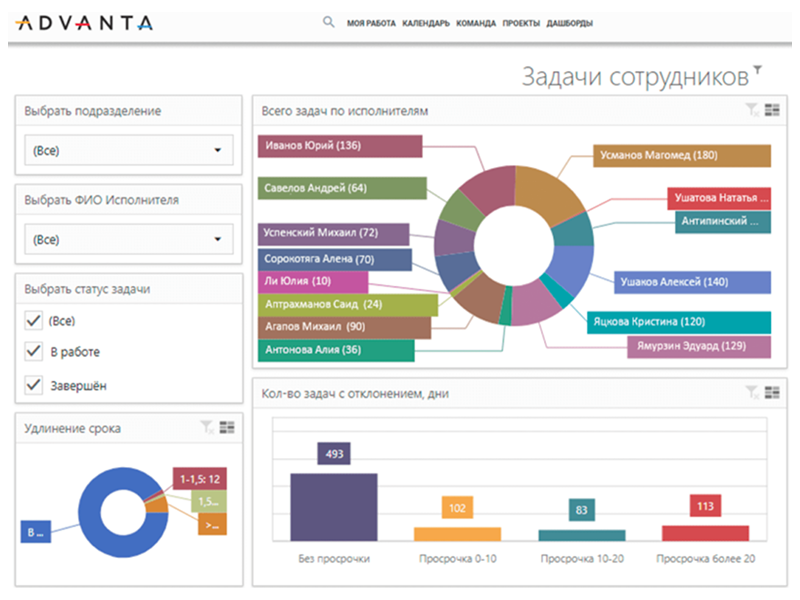The image size is (800, 600).
Task: Click the Без просрочки purple bar
Action: (334, 507)
